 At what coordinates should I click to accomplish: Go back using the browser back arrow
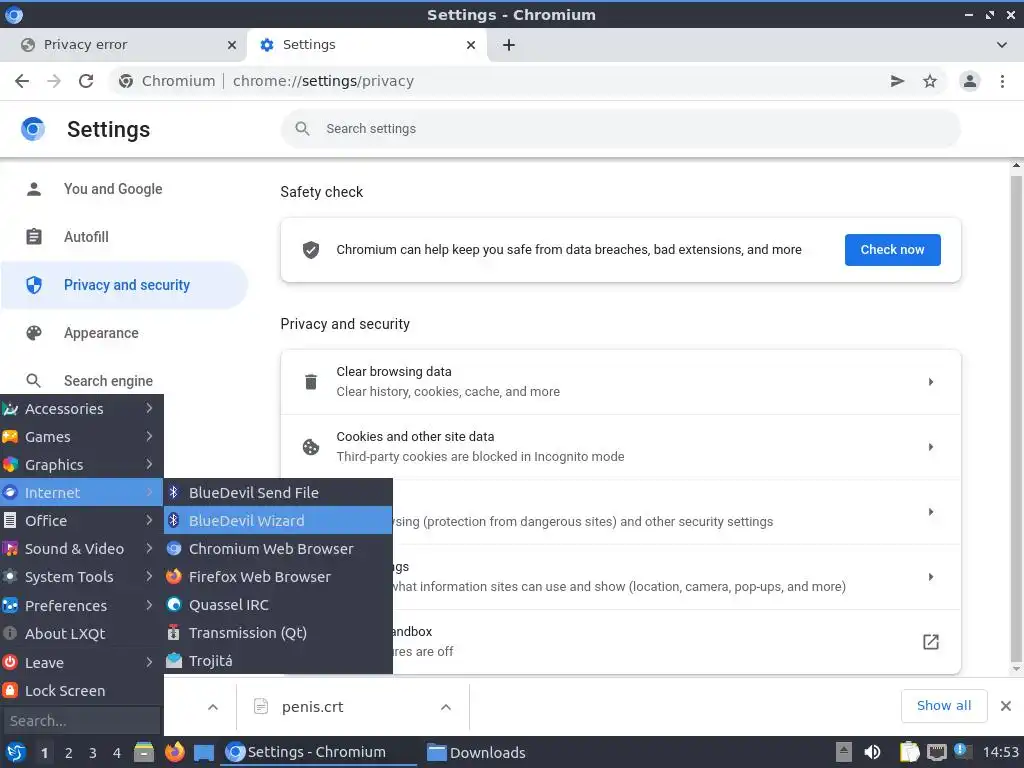pos(22,81)
